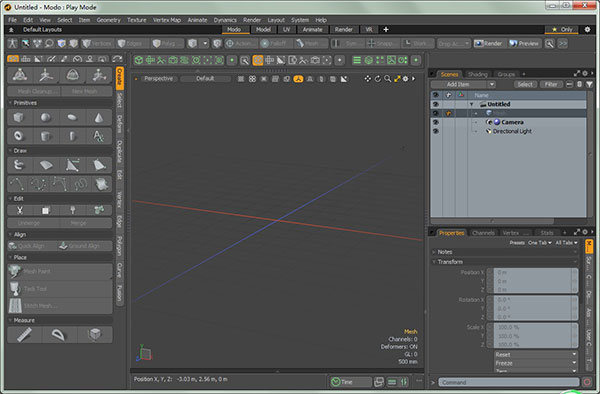Switch to the Model layout tab
Viewport: 600px width, 394px height.
[x=263, y=29]
